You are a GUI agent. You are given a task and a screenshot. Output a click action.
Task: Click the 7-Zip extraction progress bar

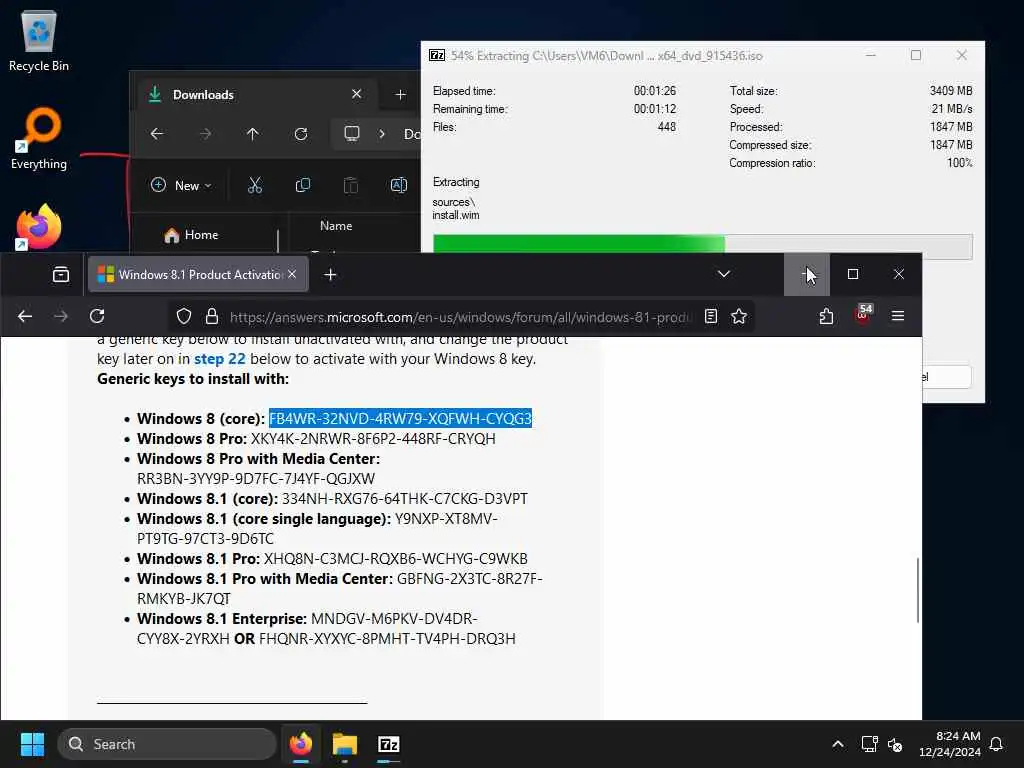[x=703, y=246]
